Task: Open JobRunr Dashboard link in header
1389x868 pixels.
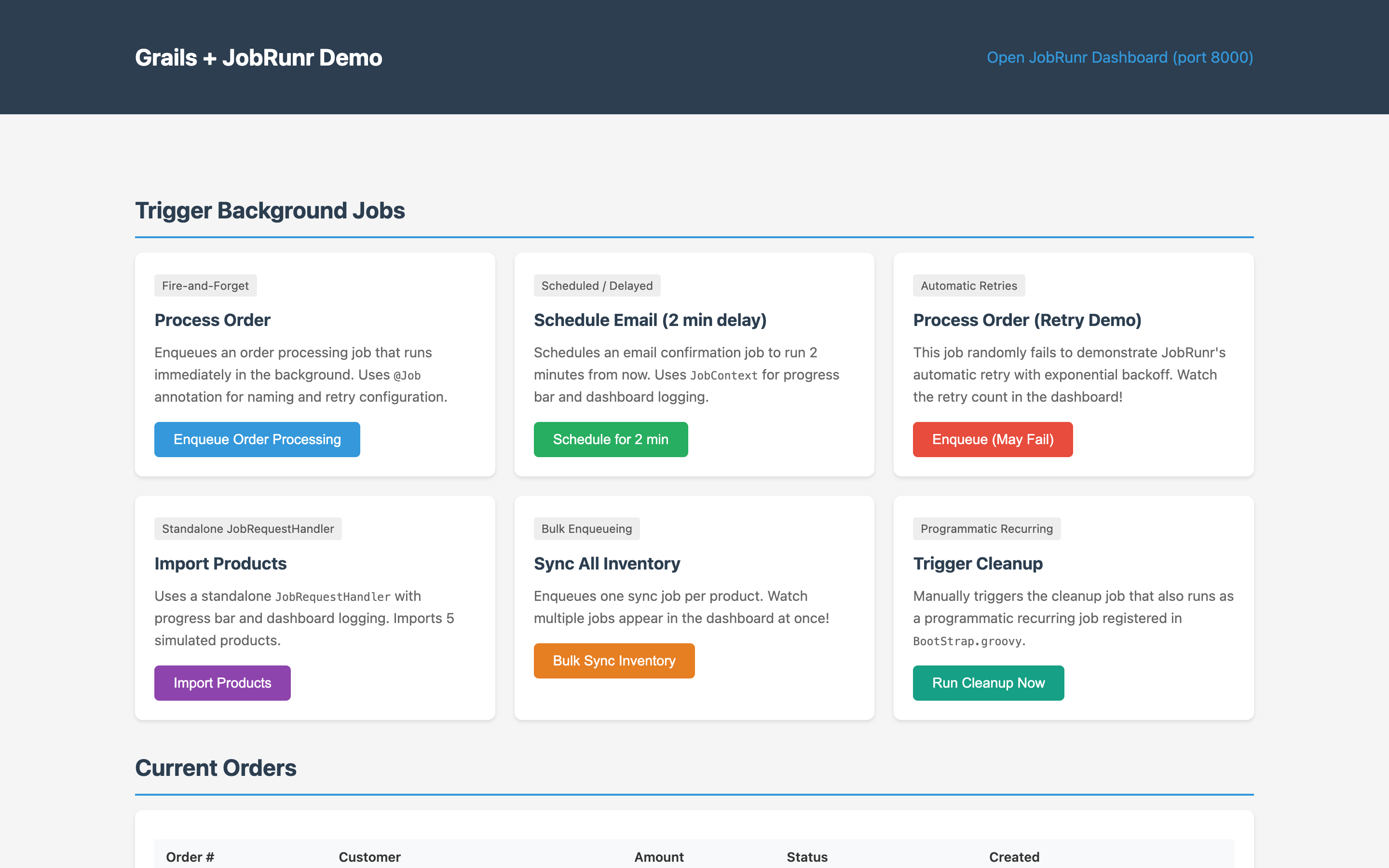Action: click(x=1120, y=57)
